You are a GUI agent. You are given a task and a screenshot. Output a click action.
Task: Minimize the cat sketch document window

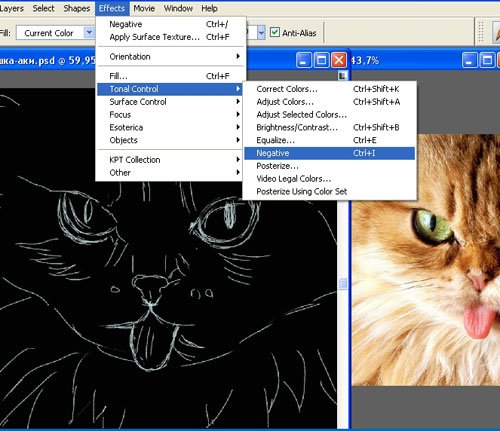[x=304, y=60]
